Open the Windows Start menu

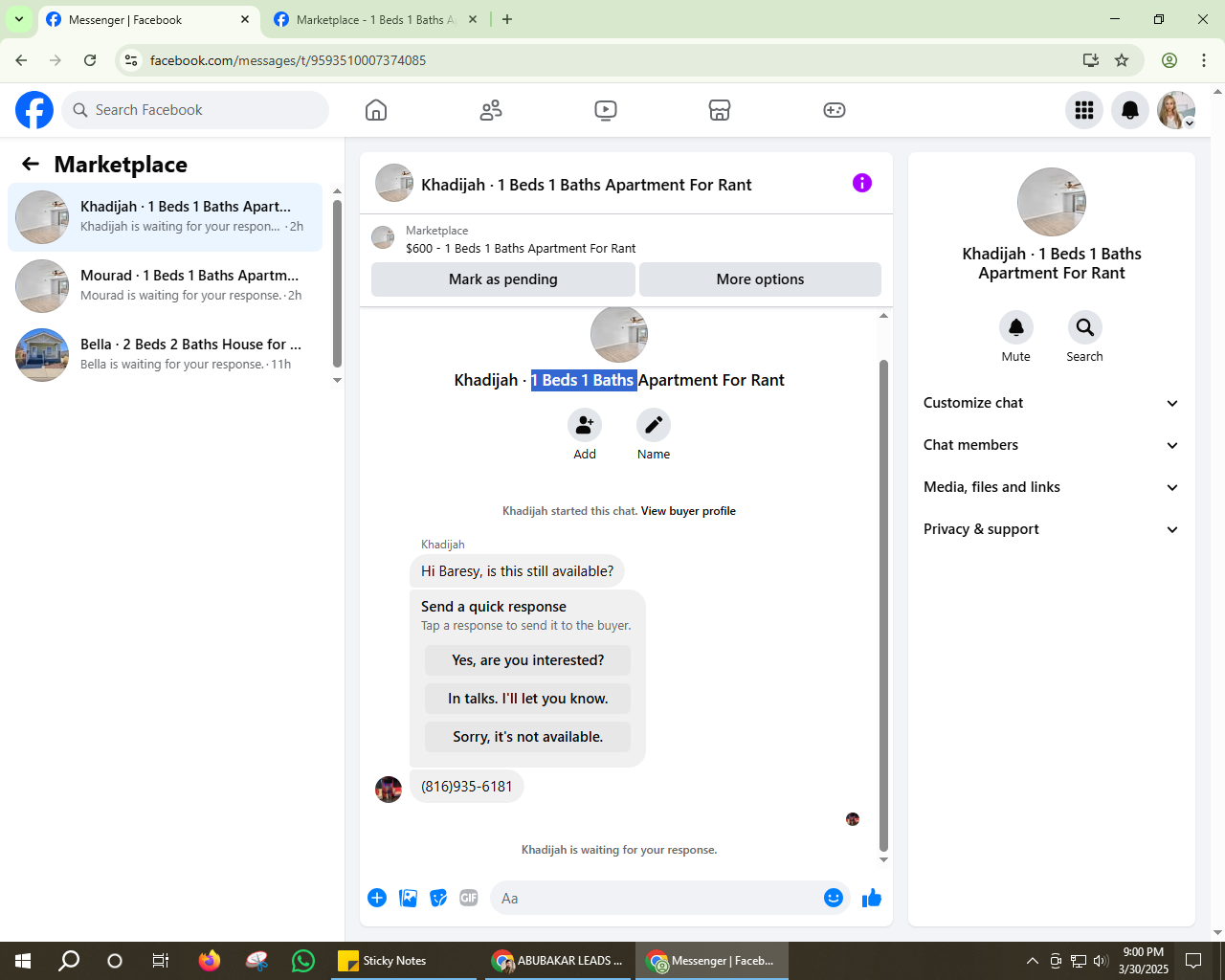[x=23, y=961]
